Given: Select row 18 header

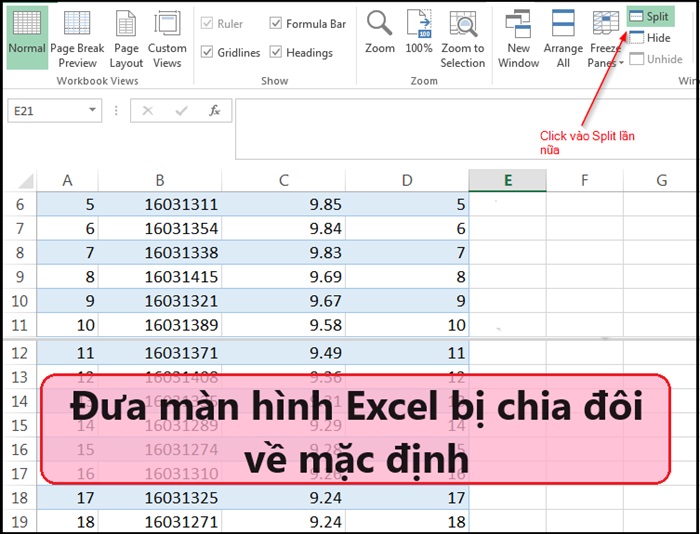Looking at the screenshot, I should click(x=20, y=498).
